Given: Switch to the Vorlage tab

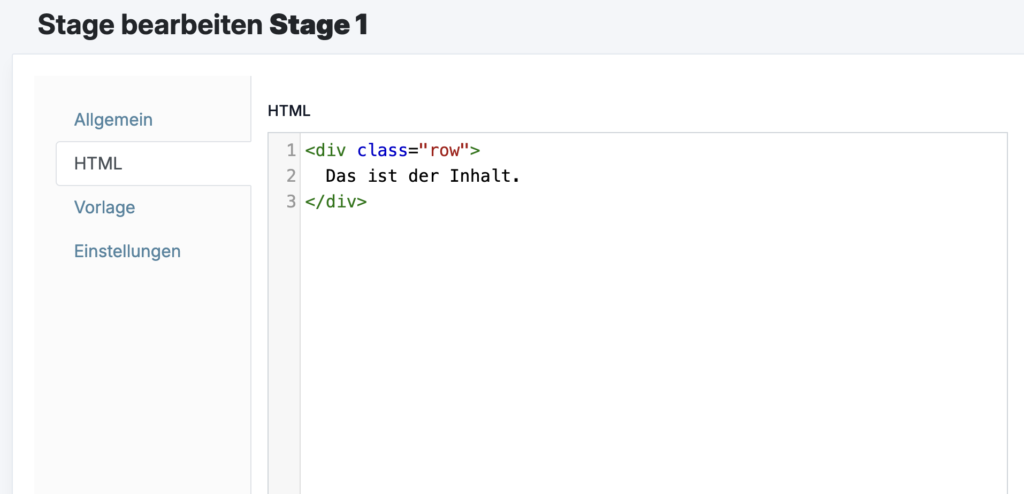Looking at the screenshot, I should (104, 208).
